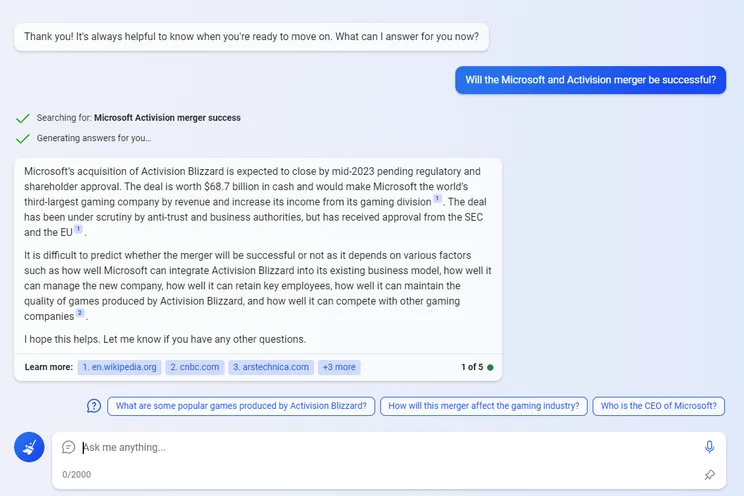Expand the +3 more sources
Screen dimensions: 744x496
[339, 367]
